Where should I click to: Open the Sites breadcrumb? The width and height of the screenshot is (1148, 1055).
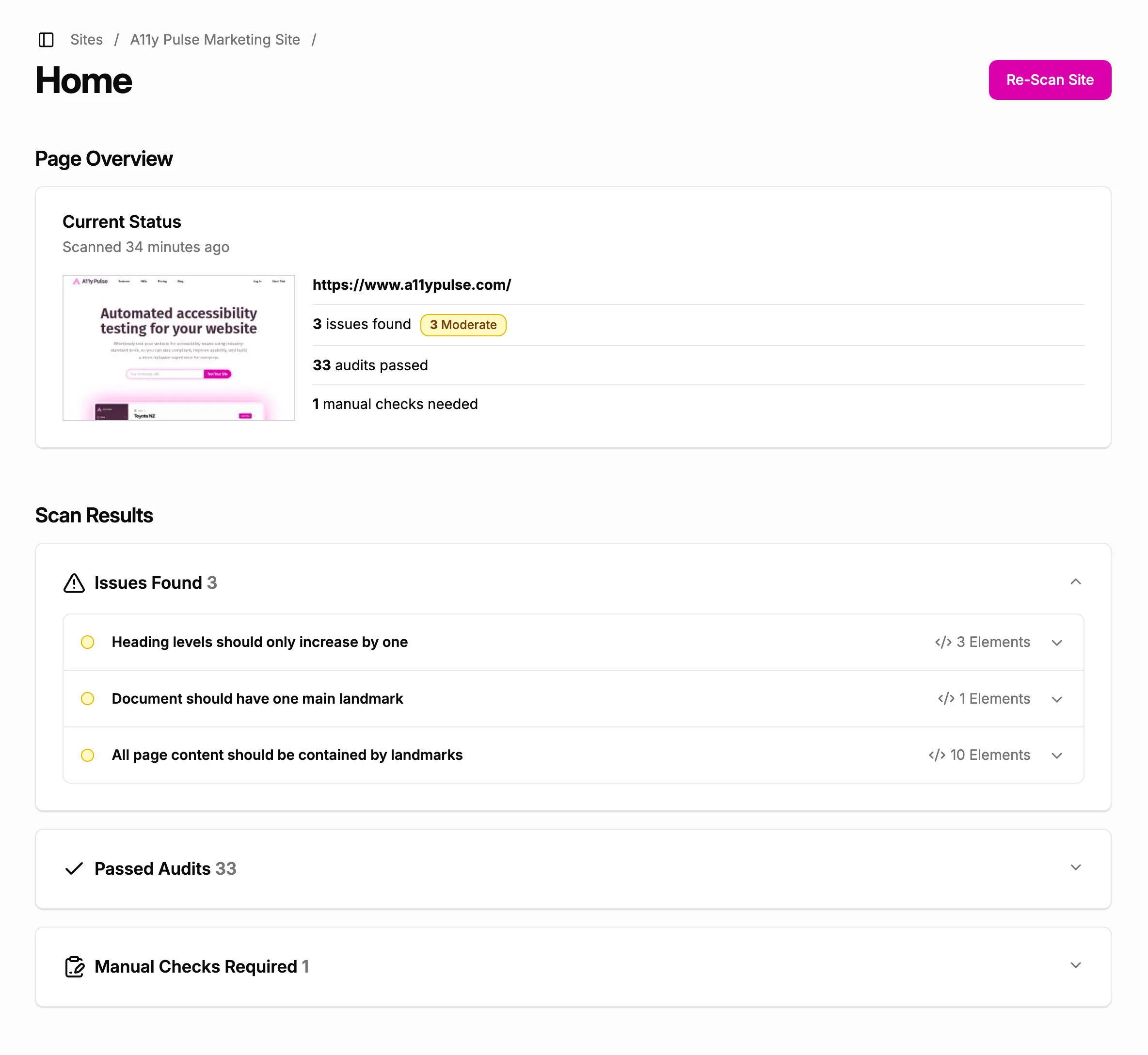[x=86, y=39]
